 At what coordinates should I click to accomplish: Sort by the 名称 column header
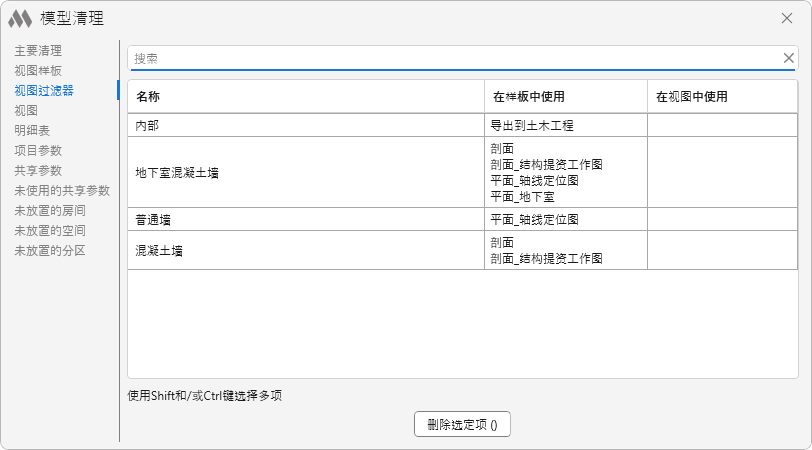point(148,97)
